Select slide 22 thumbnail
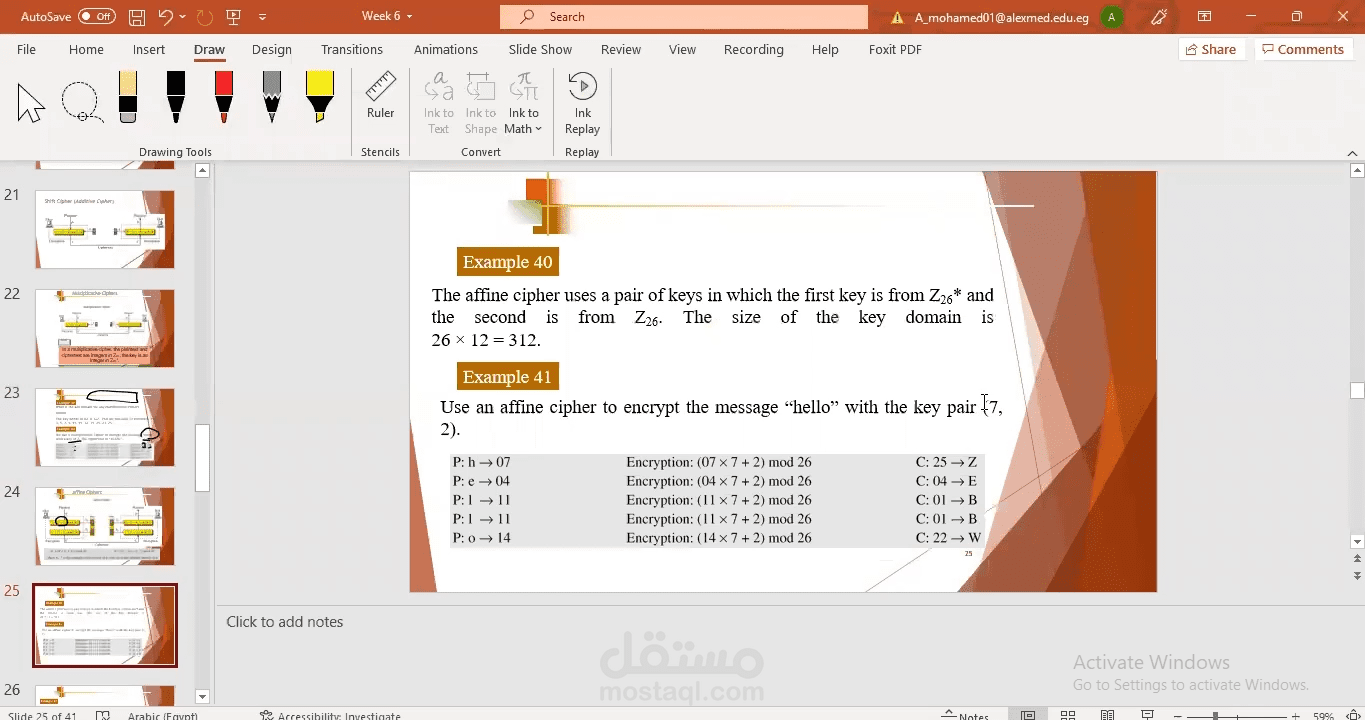 (x=105, y=328)
